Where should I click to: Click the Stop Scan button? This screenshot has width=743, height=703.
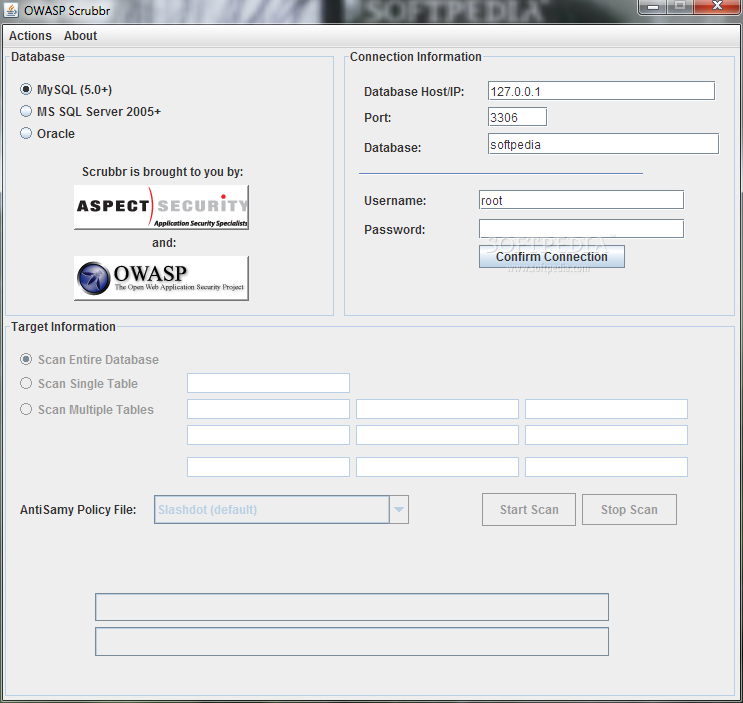point(629,510)
